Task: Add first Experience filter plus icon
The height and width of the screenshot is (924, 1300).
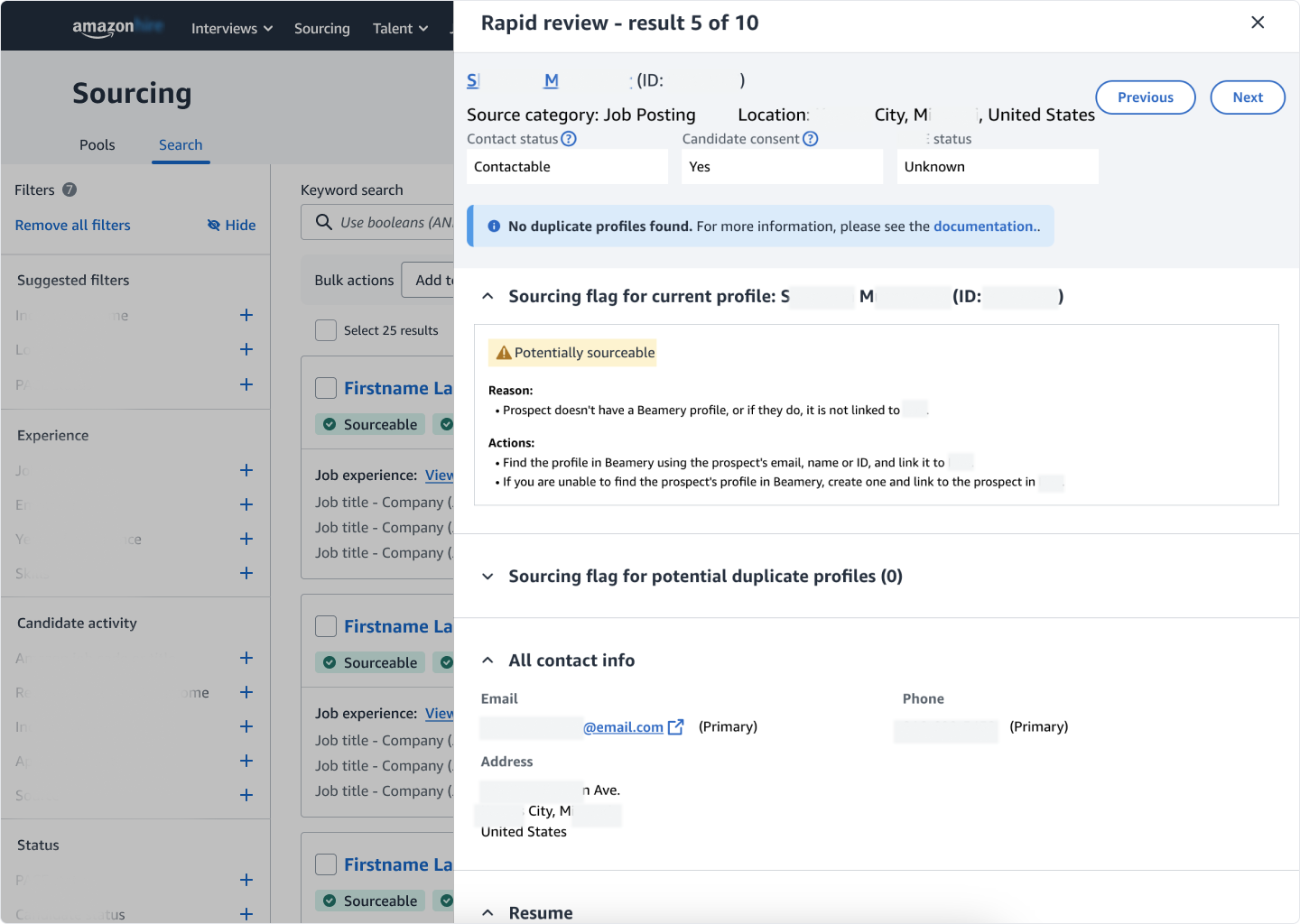Action: point(246,470)
